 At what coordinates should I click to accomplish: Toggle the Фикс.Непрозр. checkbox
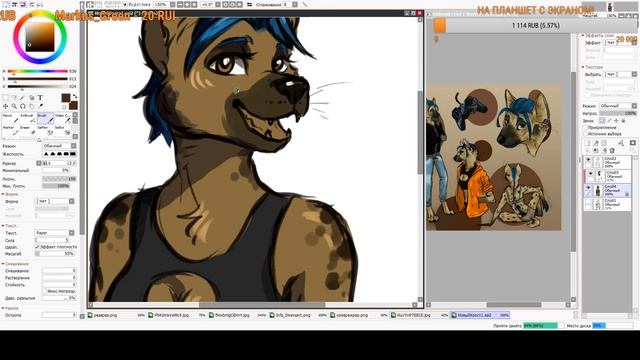(45, 291)
